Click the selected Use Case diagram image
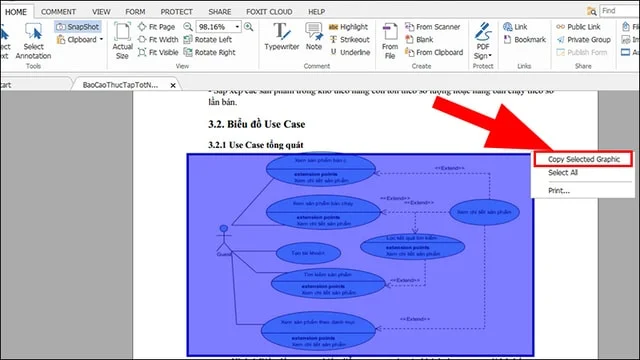 coord(360,255)
